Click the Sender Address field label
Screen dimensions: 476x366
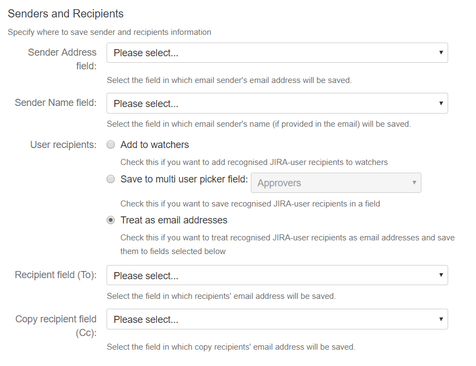click(x=62, y=59)
